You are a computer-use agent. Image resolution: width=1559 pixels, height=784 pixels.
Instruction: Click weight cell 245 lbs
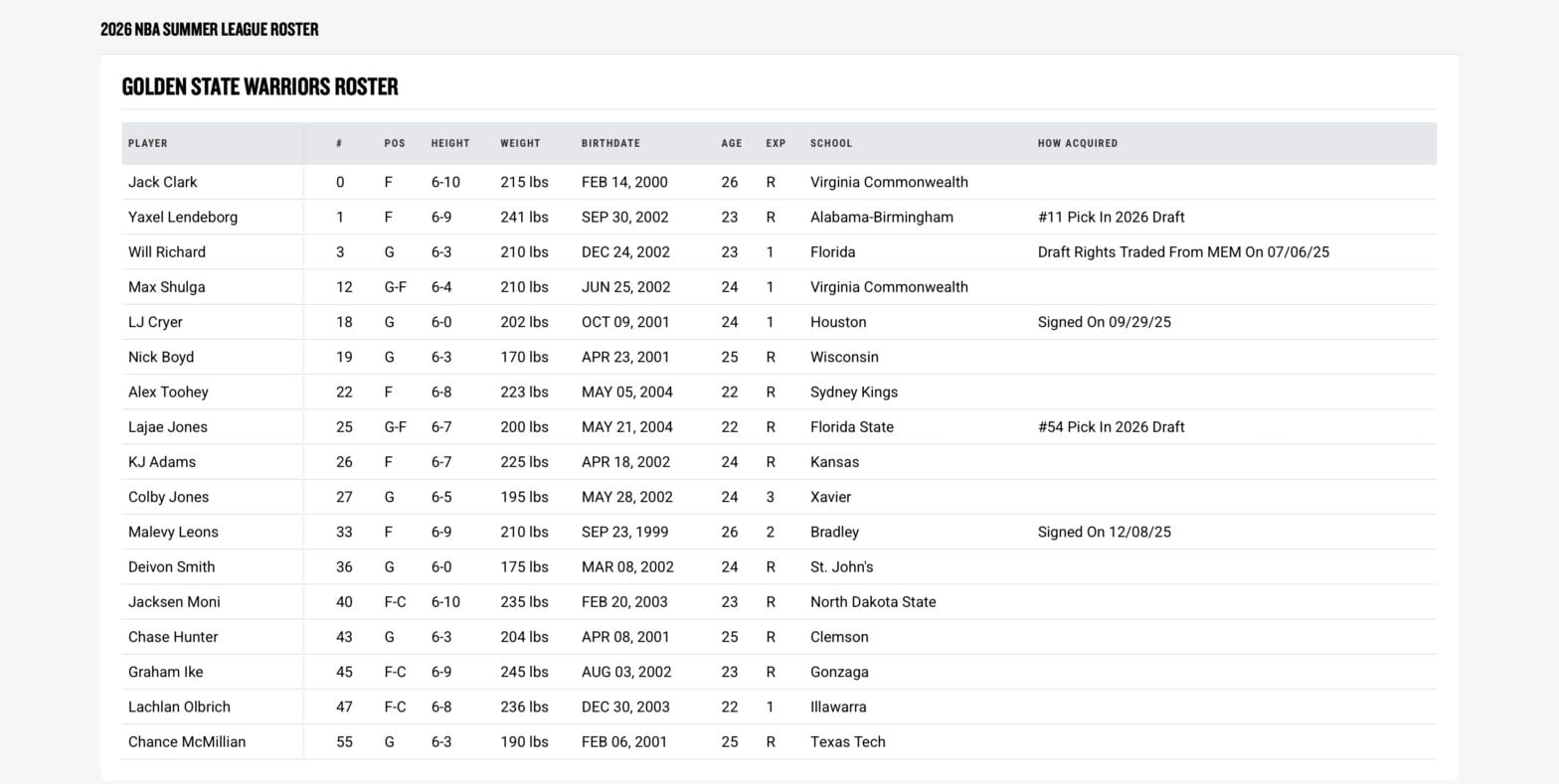point(524,672)
